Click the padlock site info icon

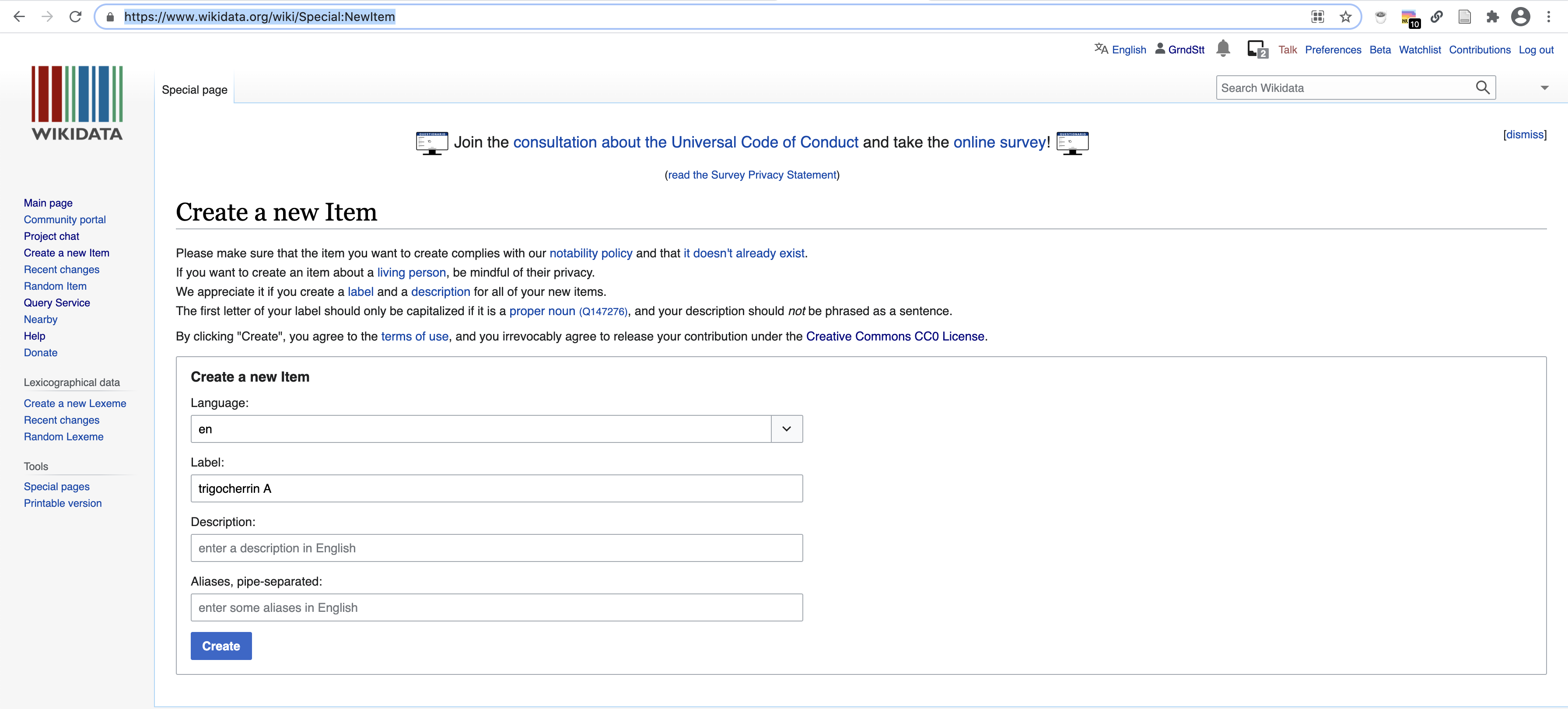110,17
